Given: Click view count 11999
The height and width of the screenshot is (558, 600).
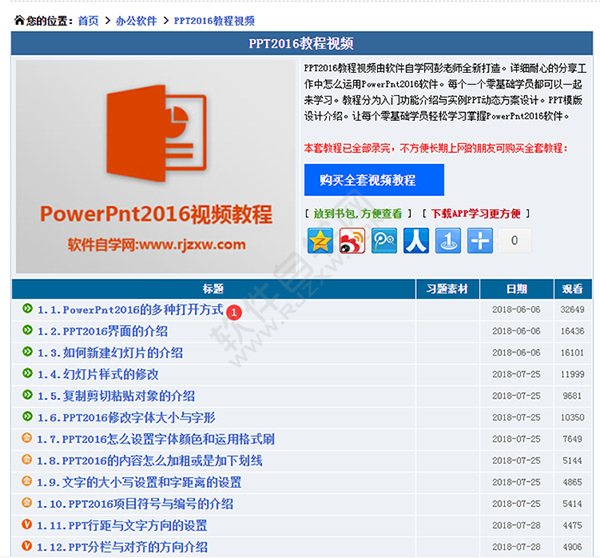Looking at the screenshot, I should [x=572, y=374].
